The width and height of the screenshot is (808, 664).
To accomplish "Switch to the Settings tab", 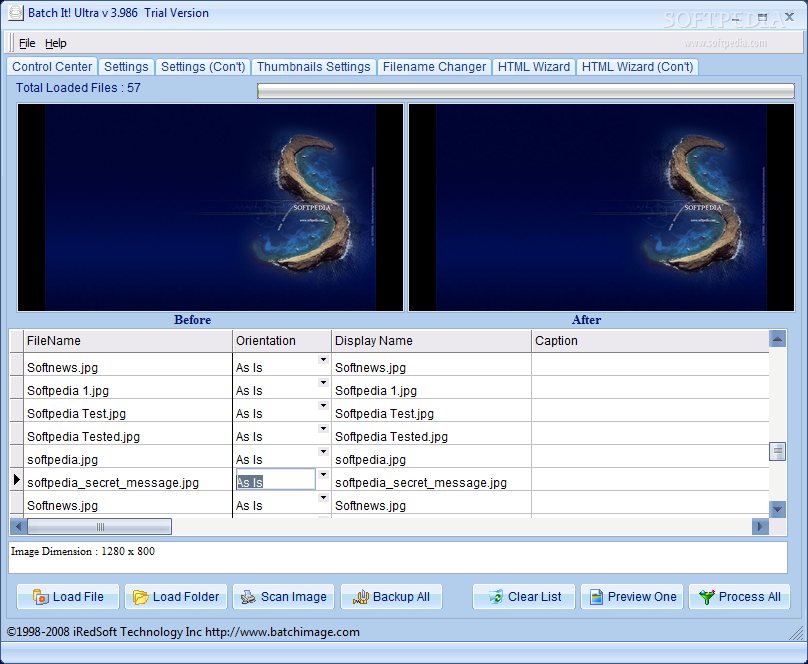I will click(x=126, y=67).
